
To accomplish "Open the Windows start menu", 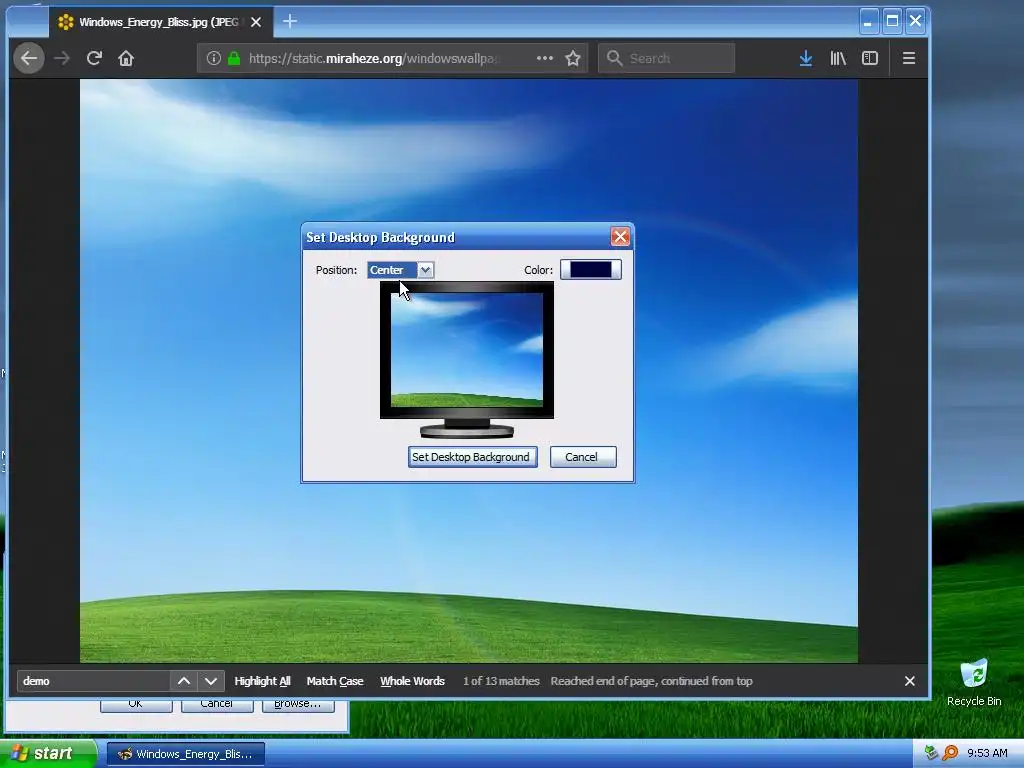I will coord(47,754).
